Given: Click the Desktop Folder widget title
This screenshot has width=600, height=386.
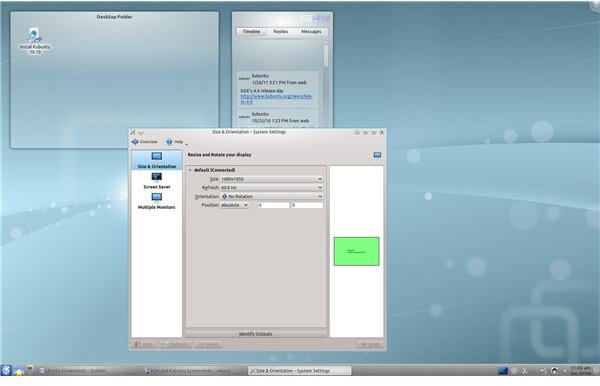Looking at the screenshot, I should click(x=114, y=17).
